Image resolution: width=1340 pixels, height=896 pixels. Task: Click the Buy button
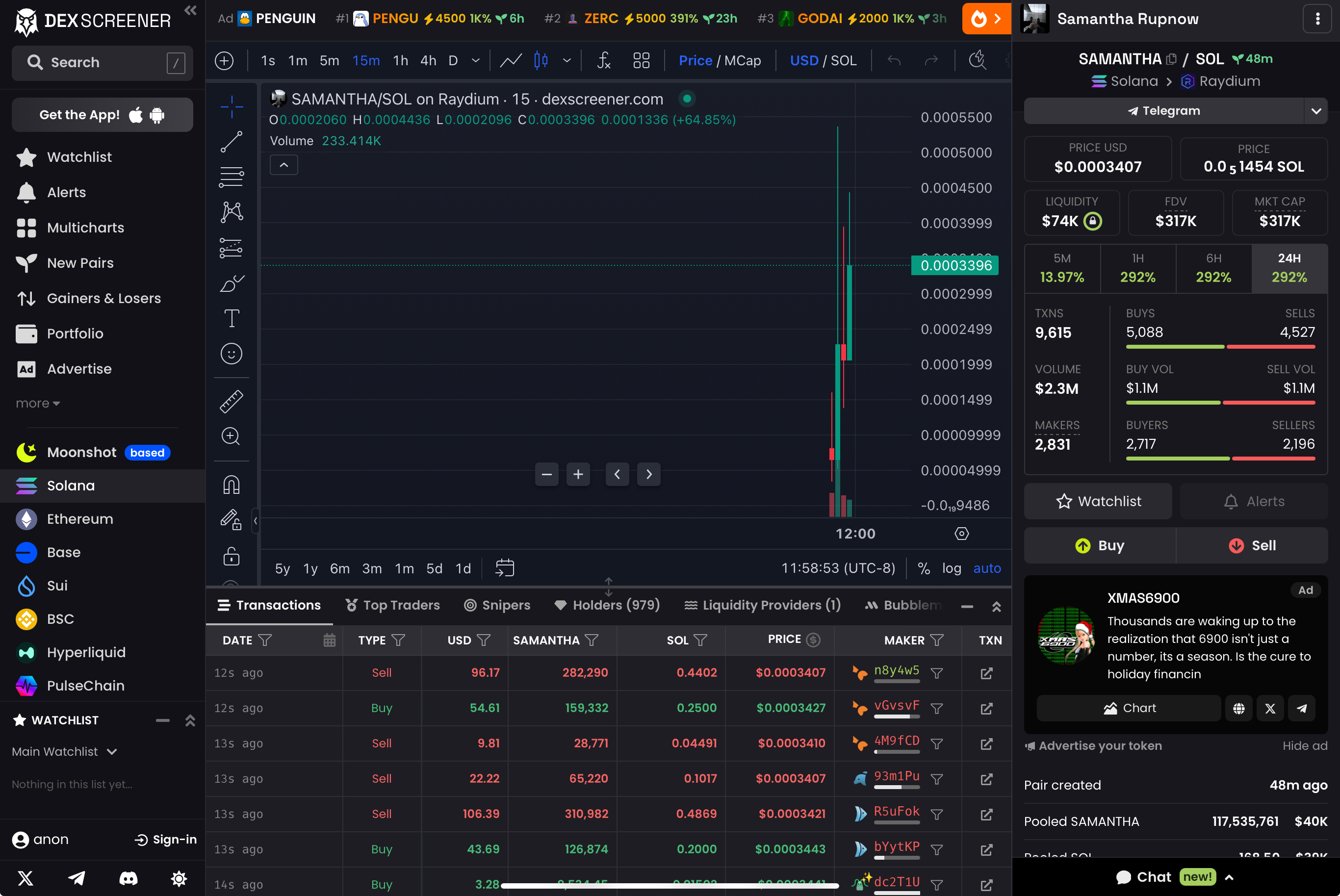(x=1100, y=546)
